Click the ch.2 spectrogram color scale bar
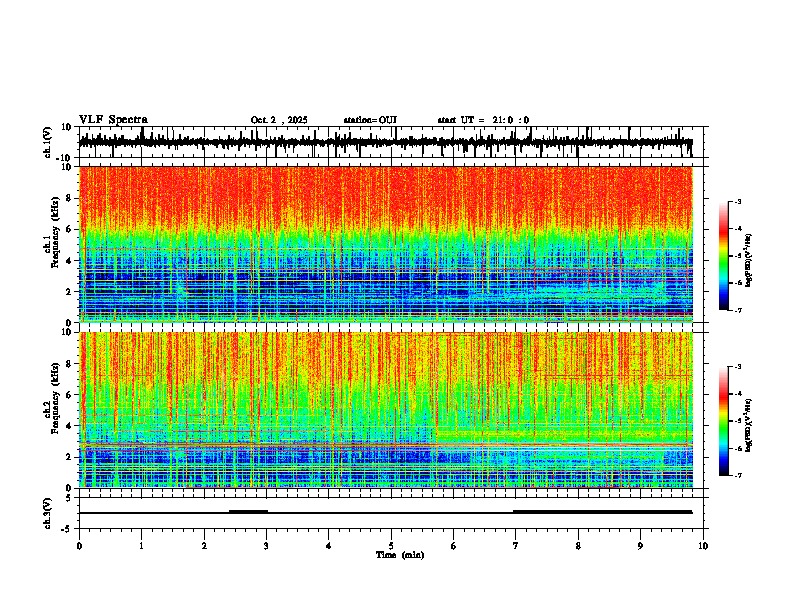Image resolution: width=792 pixels, height=612 pixels. (x=724, y=421)
